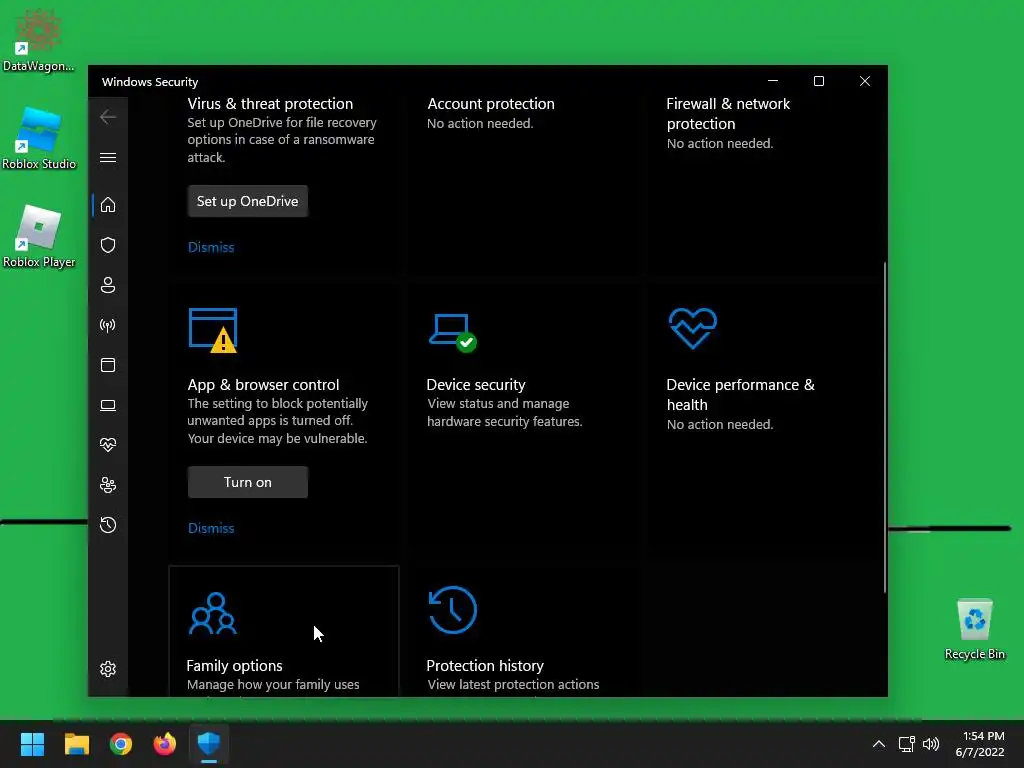Image resolution: width=1024 pixels, height=768 pixels.
Task: Click the back arrow in Windows Security
Action: click(x=108, y=117)
